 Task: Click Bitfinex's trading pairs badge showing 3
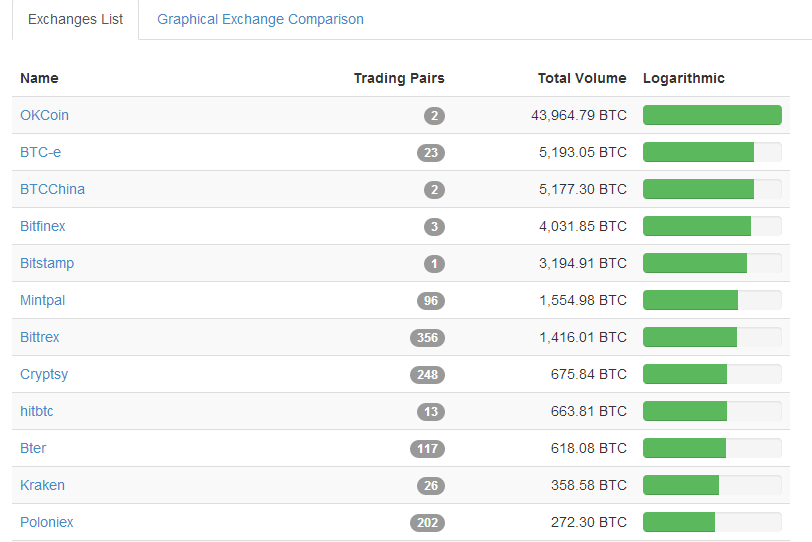tap(434, 227)
